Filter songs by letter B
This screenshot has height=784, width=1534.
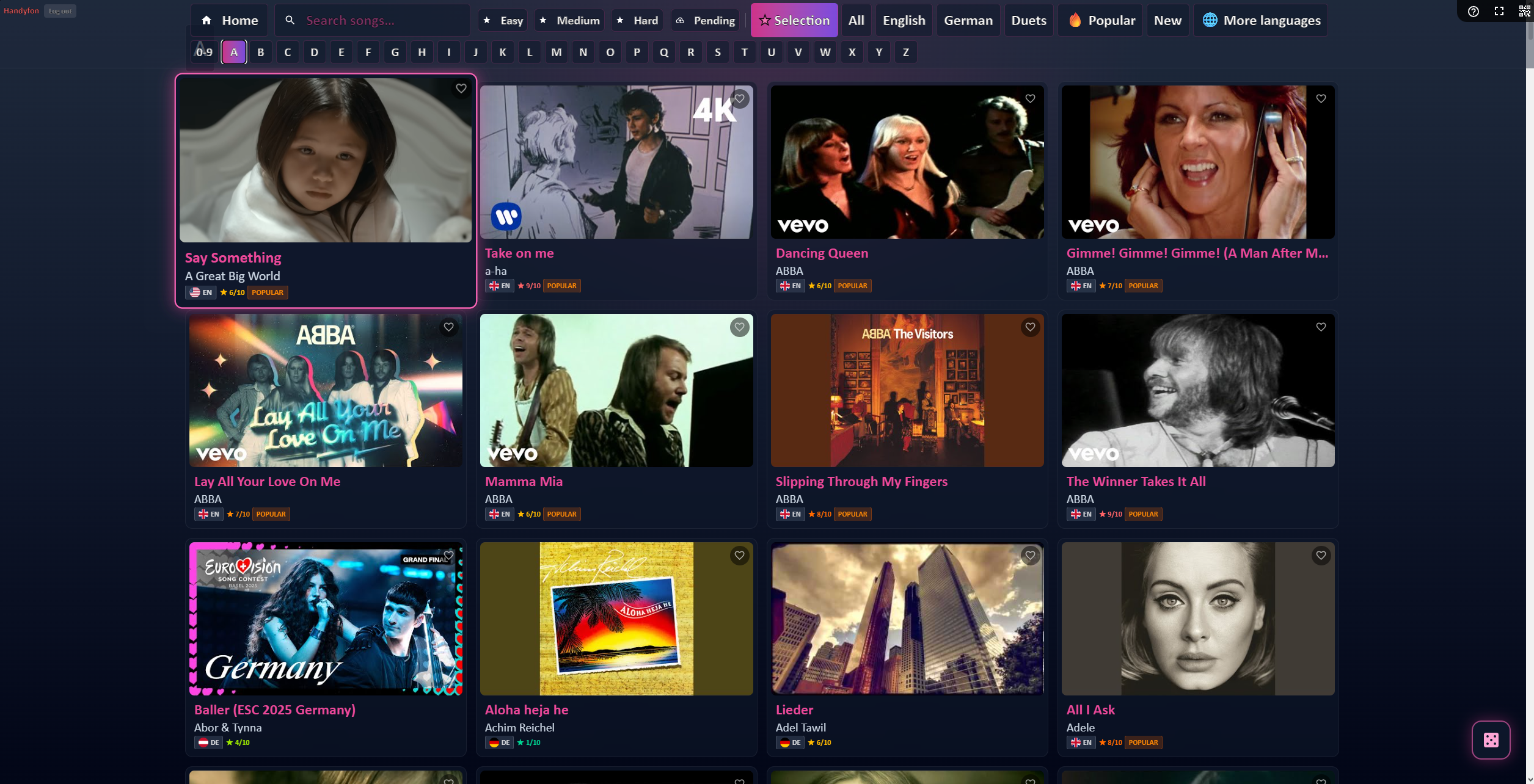tap(260, 52)
